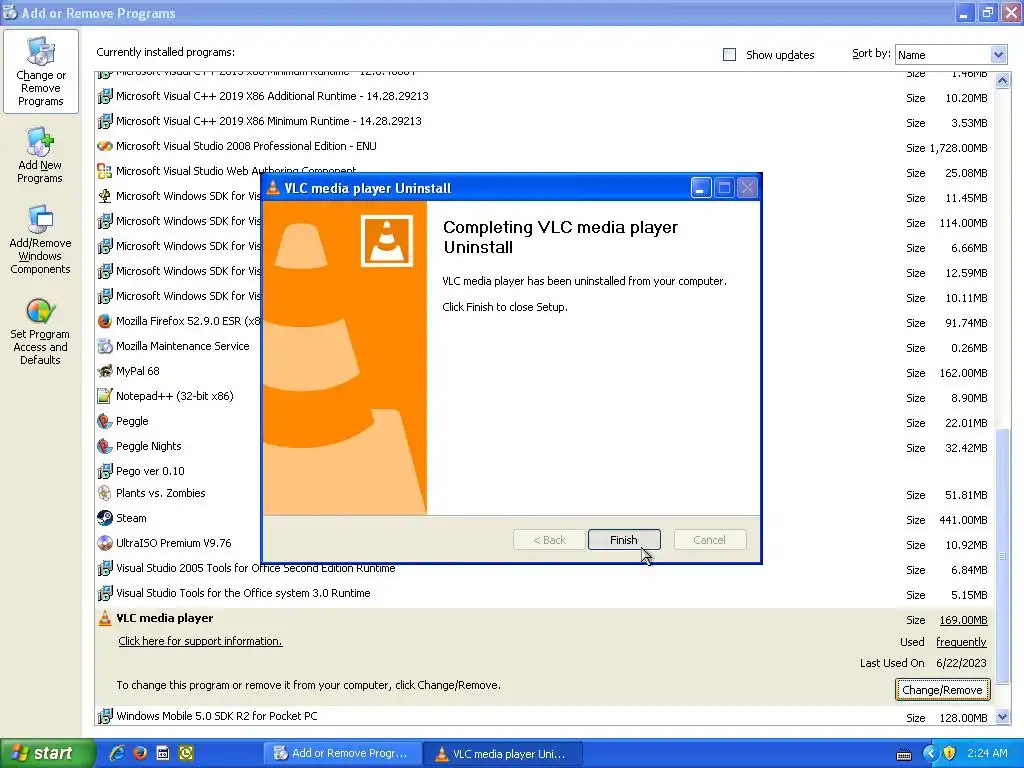Click the Notepad++ program icon

pyautogui.click(x=104, y=396)
